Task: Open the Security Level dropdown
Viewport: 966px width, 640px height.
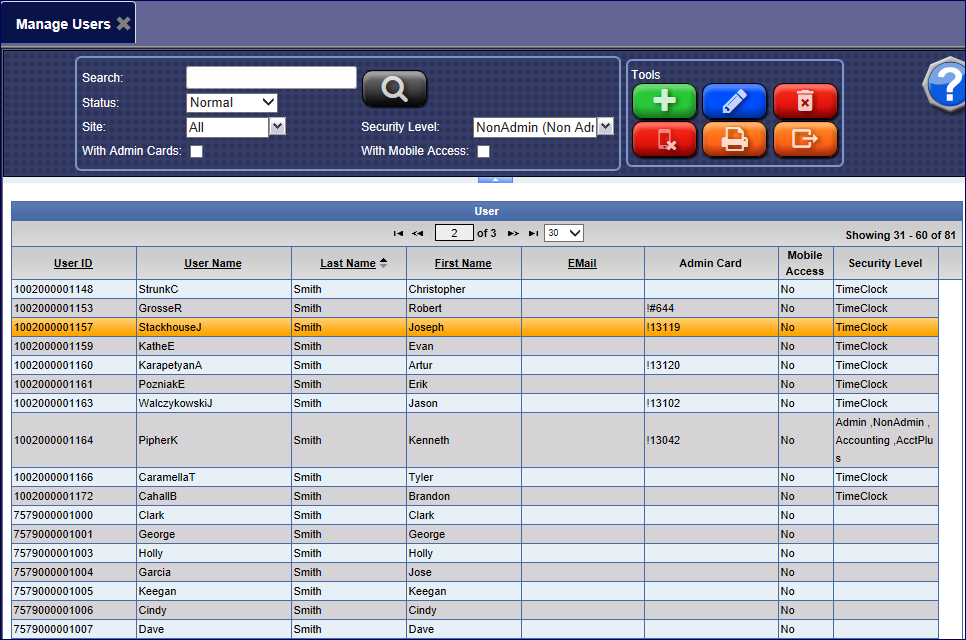Action: click(543, 127)
